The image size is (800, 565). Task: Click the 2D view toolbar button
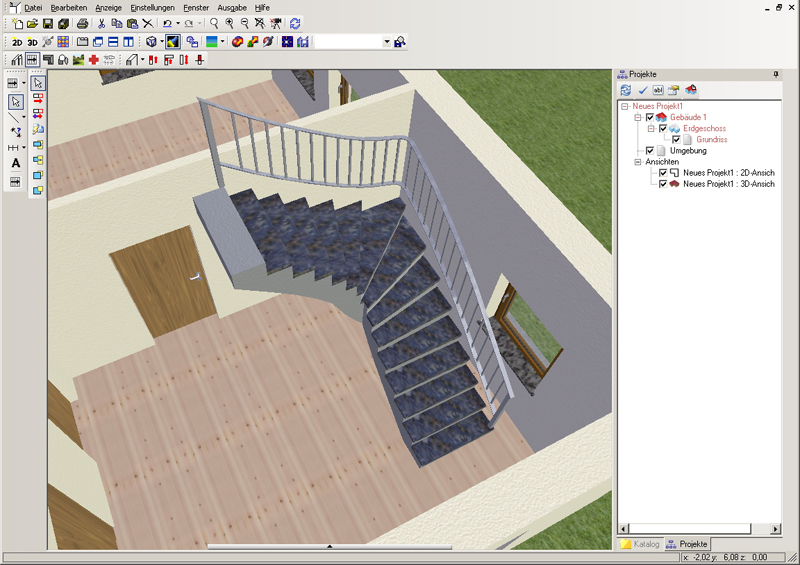pos(17,42)
